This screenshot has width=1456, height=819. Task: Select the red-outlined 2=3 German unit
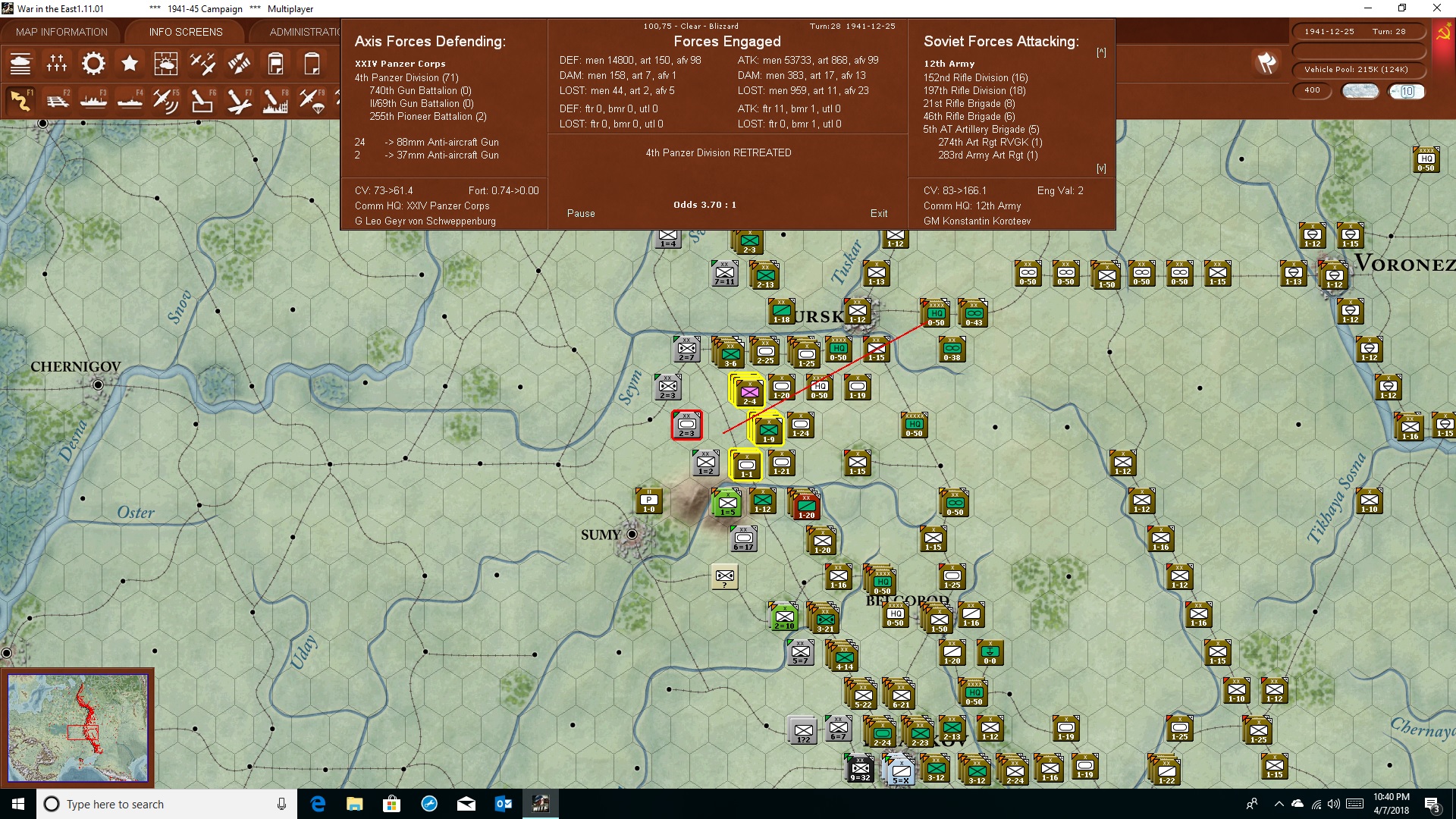tap(686, 425)
